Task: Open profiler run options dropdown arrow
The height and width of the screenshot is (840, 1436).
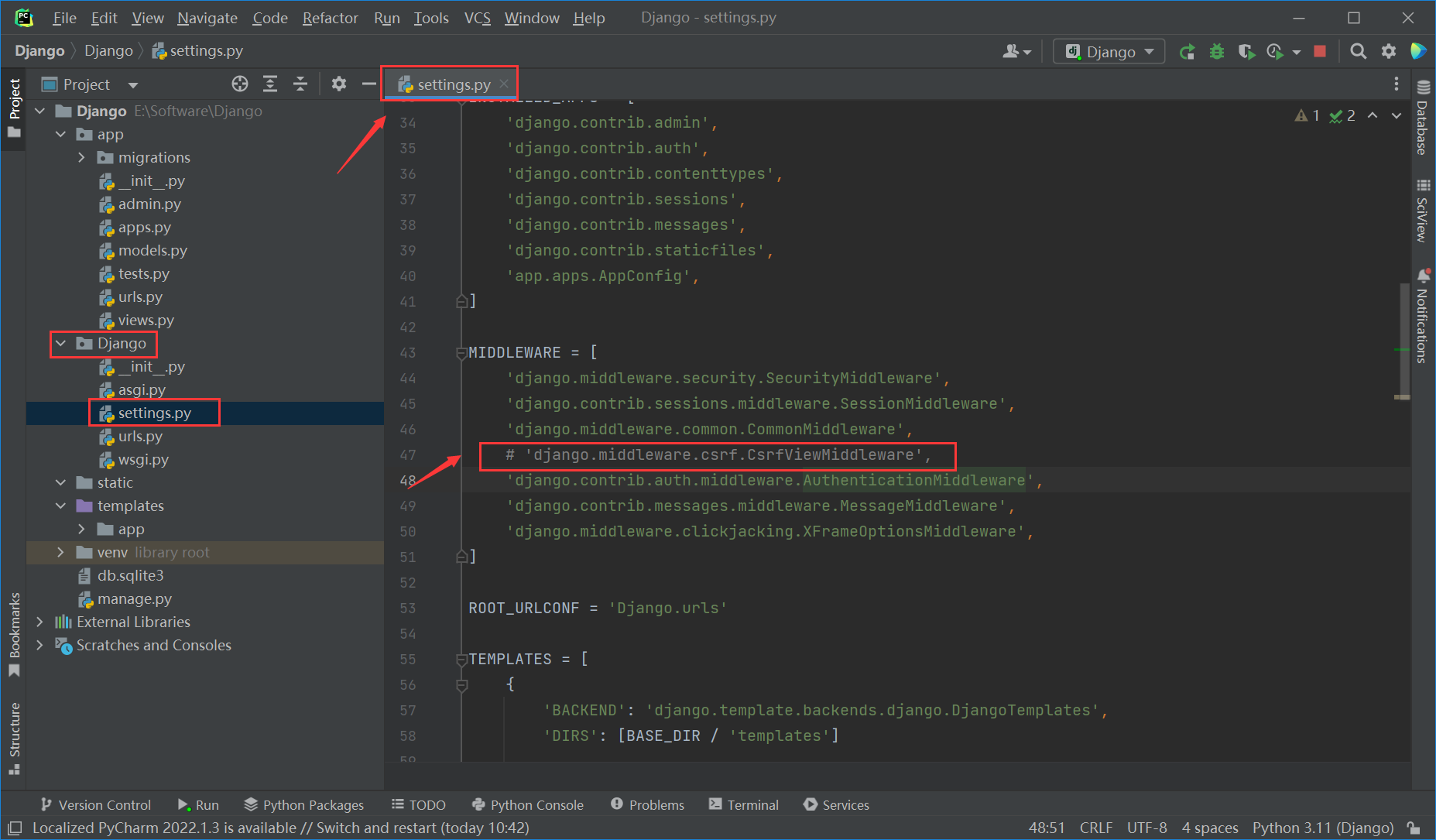Action: (x=1297, y=53)
